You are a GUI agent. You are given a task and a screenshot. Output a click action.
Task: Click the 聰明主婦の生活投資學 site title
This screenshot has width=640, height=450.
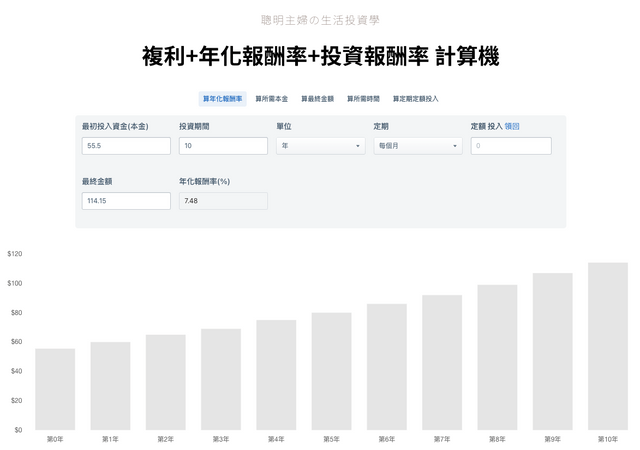(x=320, y=19)
